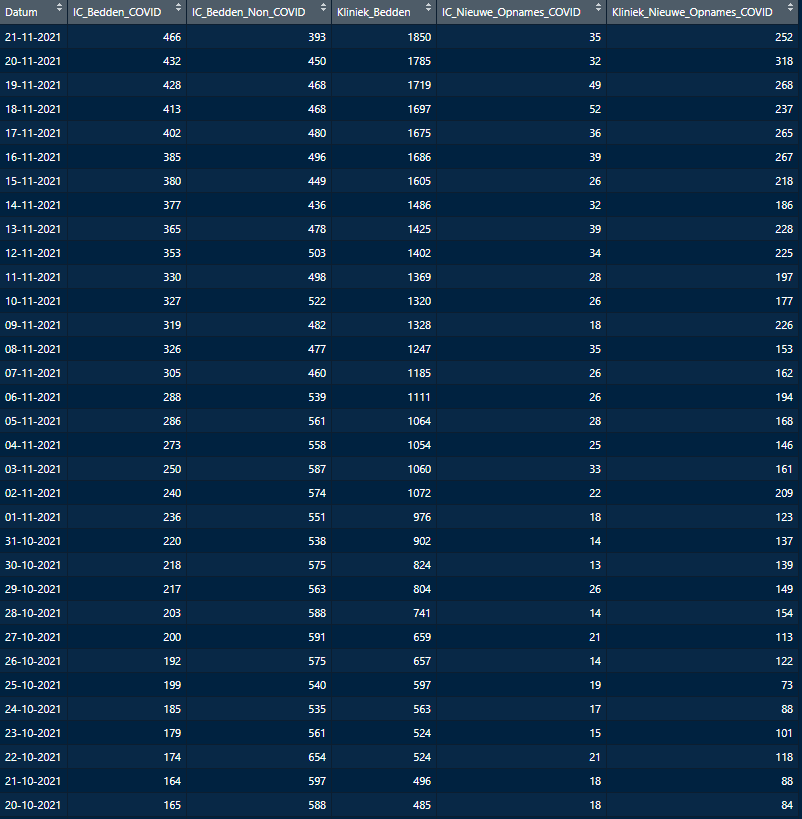Click the date cell 31-10-2021
This screenshot has height=819, width=802.
33,542
